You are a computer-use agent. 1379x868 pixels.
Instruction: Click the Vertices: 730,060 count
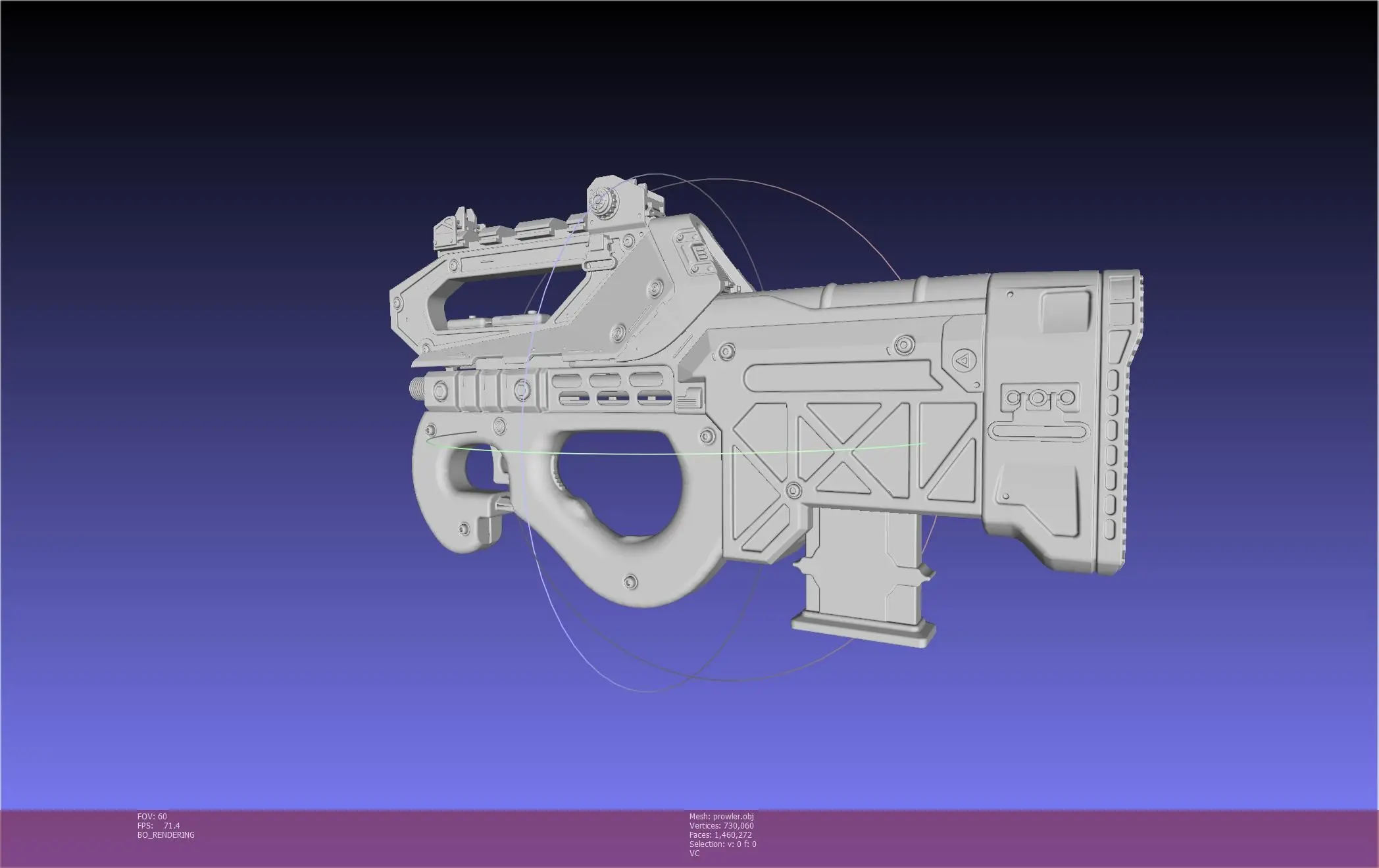(x=721, y=825)
